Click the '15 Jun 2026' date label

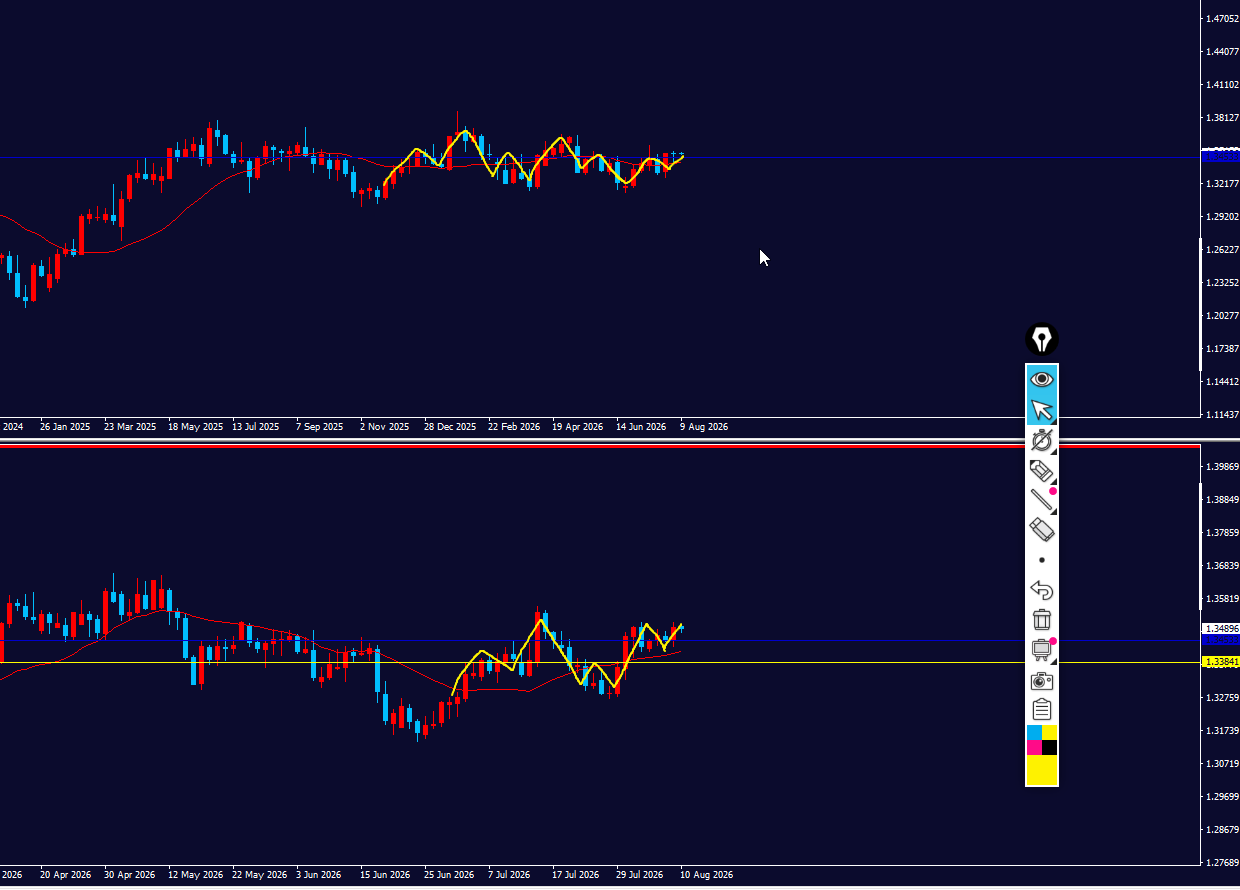coord(385,875)
